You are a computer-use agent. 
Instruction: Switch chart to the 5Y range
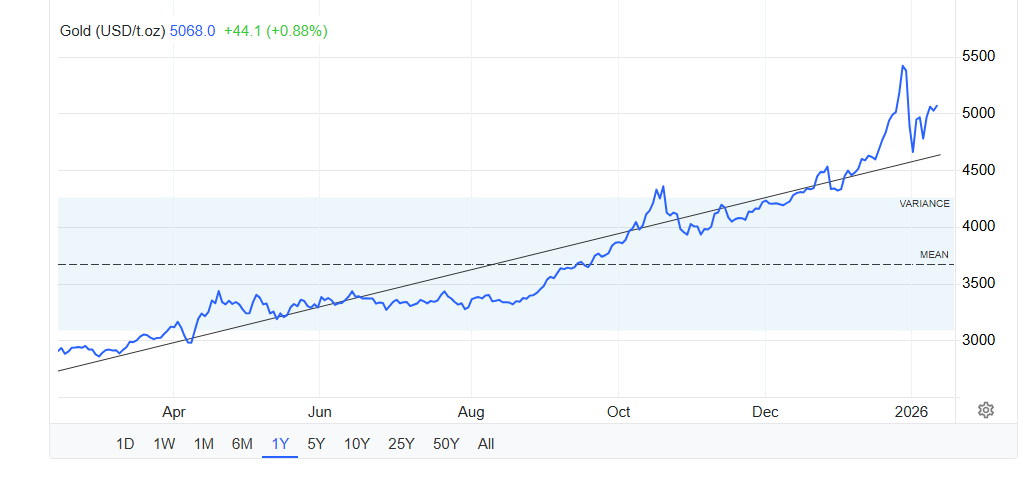pyautogui.click(x=316, y=444)
